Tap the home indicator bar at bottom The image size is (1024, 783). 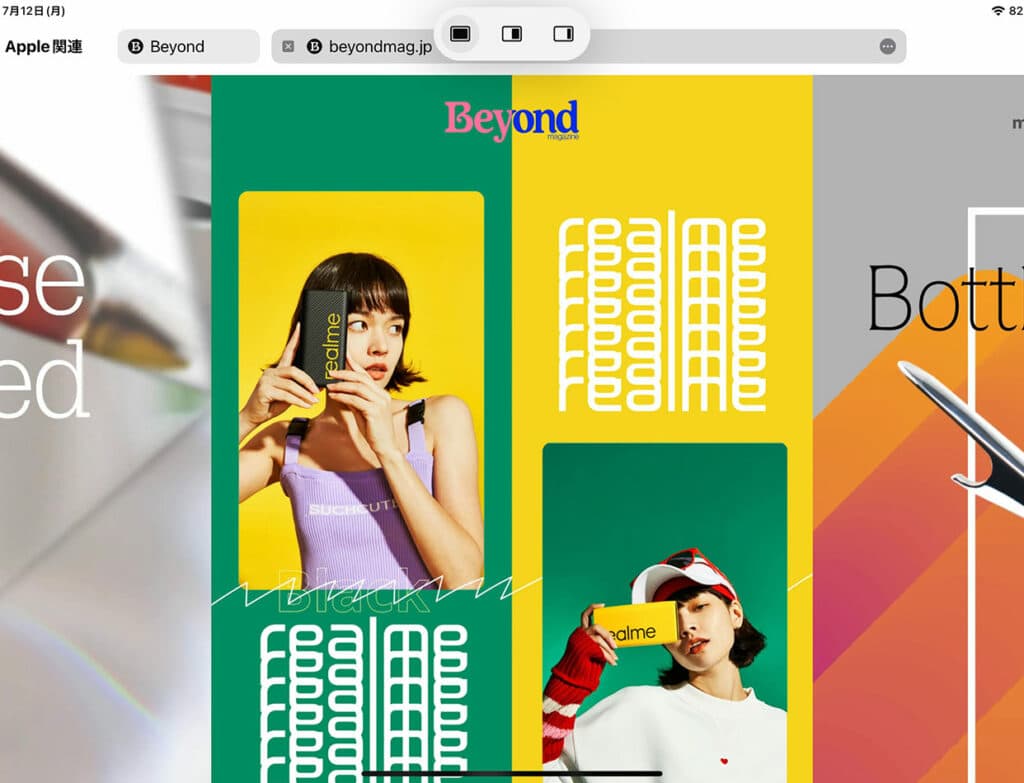pyautogui.click(x=512, y=774)
